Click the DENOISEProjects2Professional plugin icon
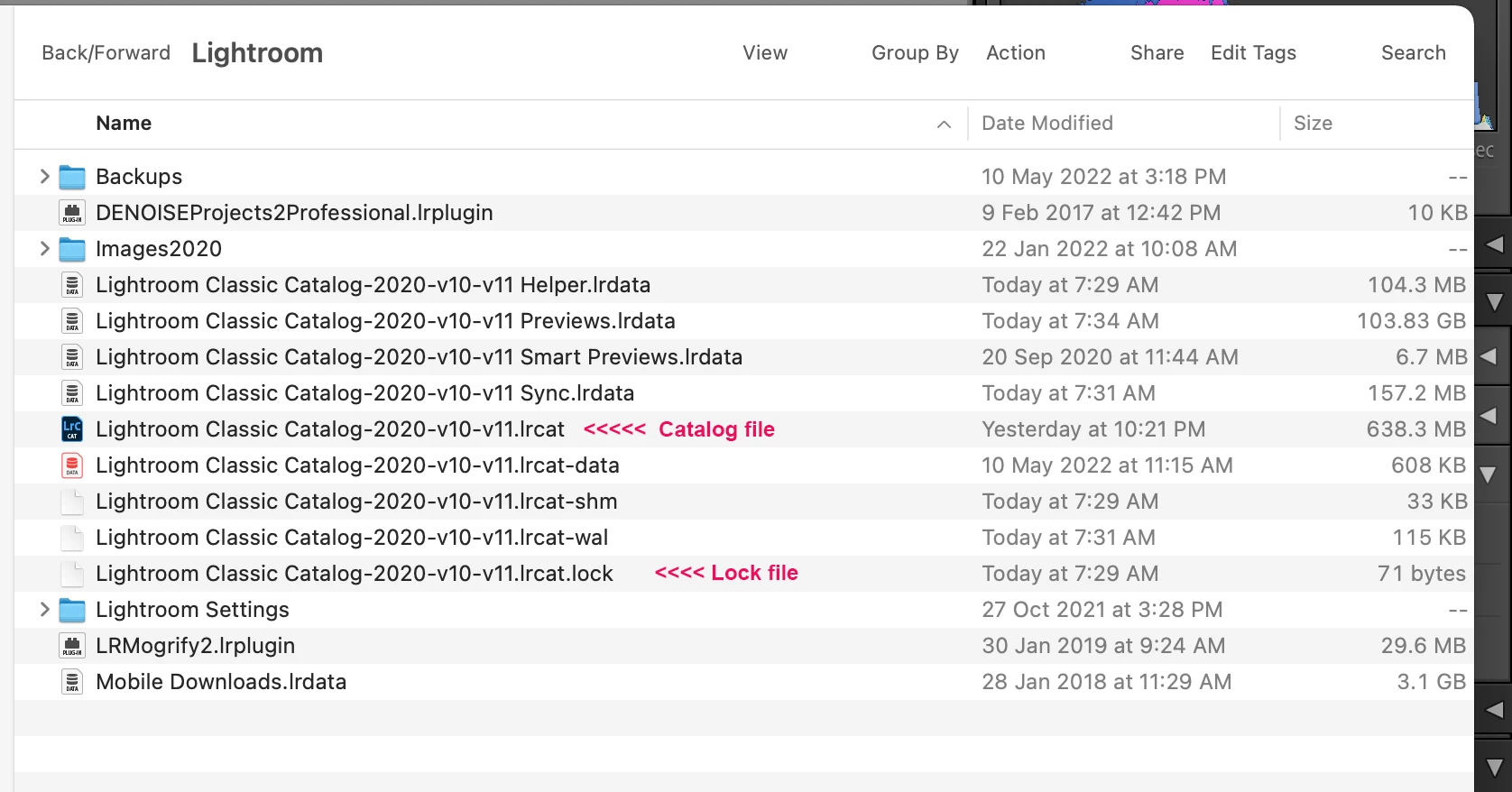Screen dimensions: 1512x792 [72, 213]
